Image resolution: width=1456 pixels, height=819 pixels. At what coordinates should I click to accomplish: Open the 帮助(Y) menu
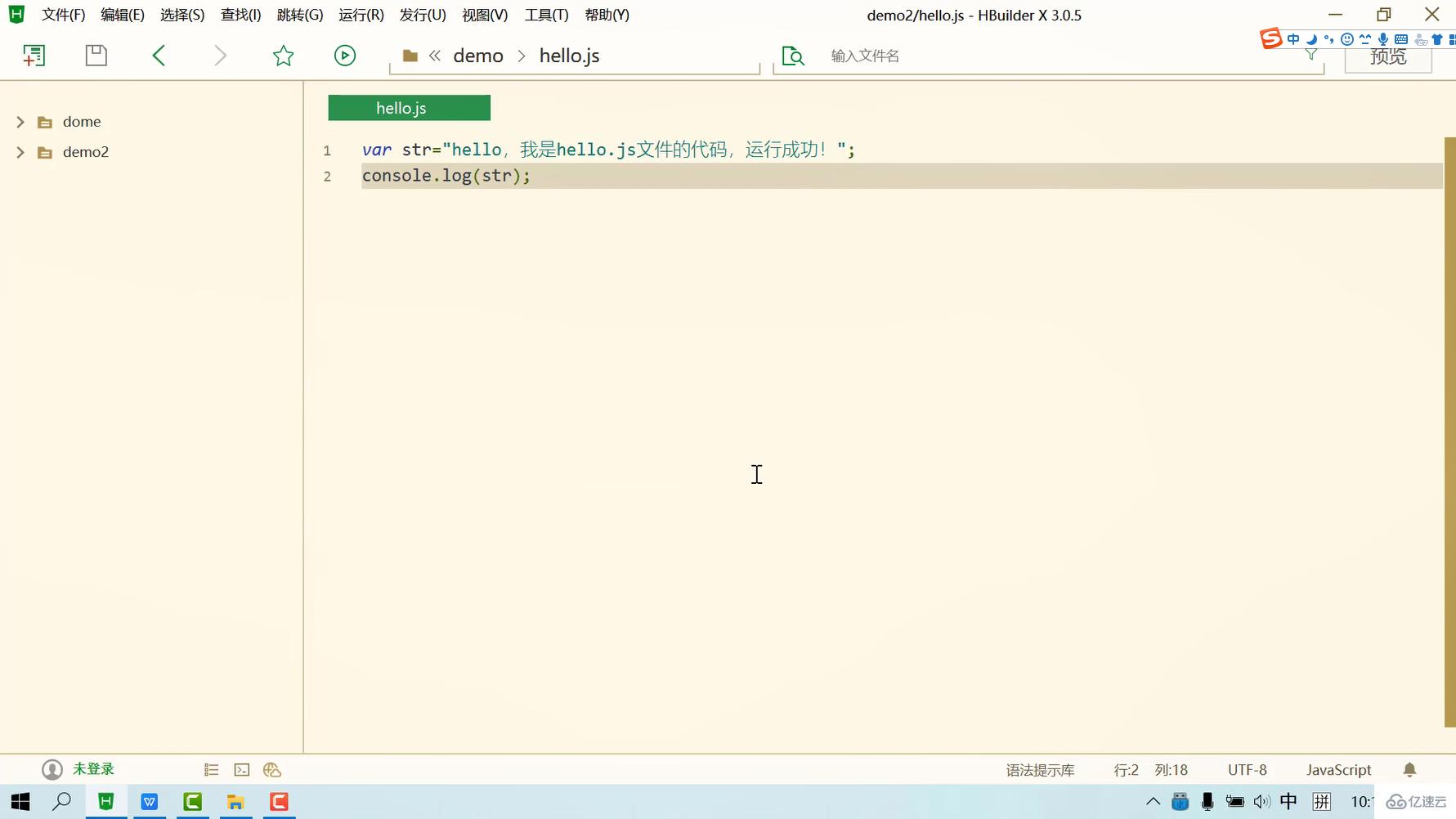tap(607, 15)
